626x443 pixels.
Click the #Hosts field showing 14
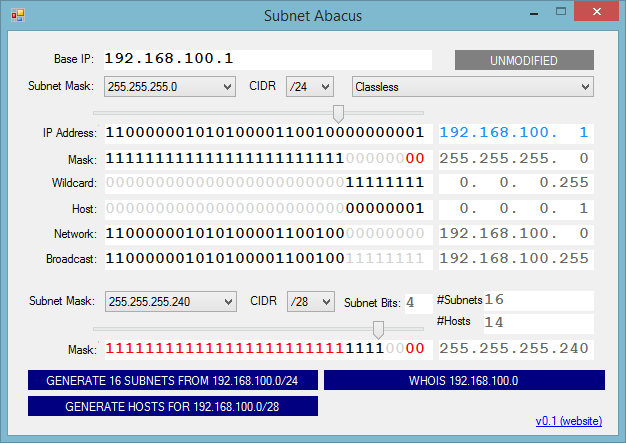pyautogui.click(x=539, y=323)
